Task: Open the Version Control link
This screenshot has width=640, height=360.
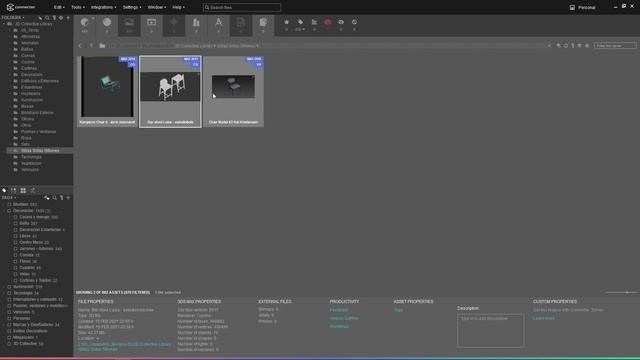Action: 344,318
